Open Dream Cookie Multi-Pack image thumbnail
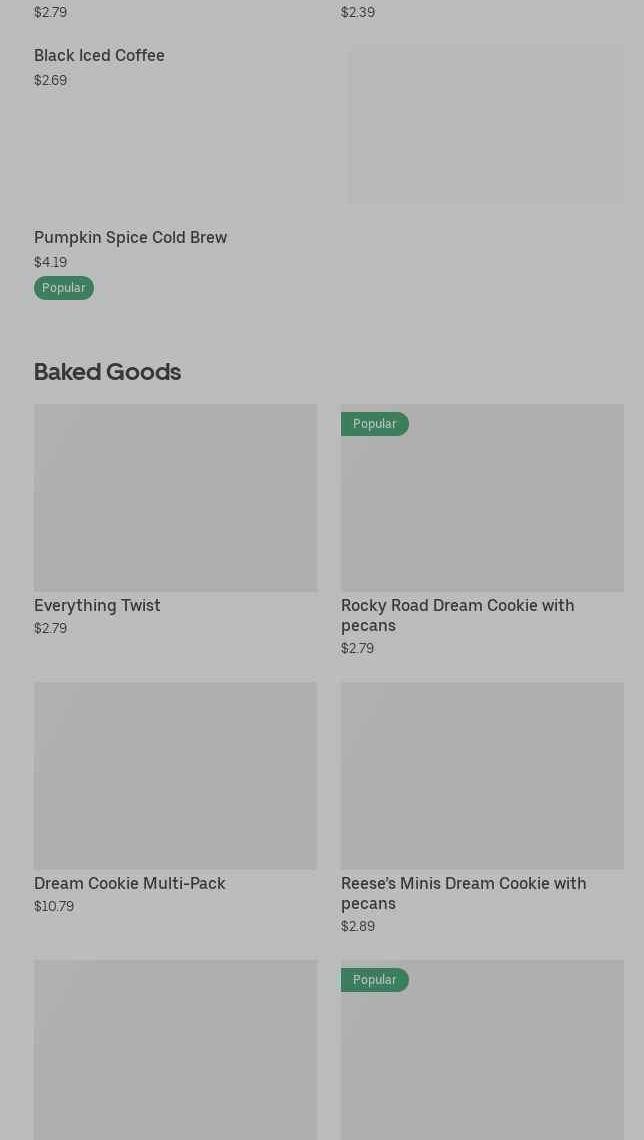 tap(175, 775)
